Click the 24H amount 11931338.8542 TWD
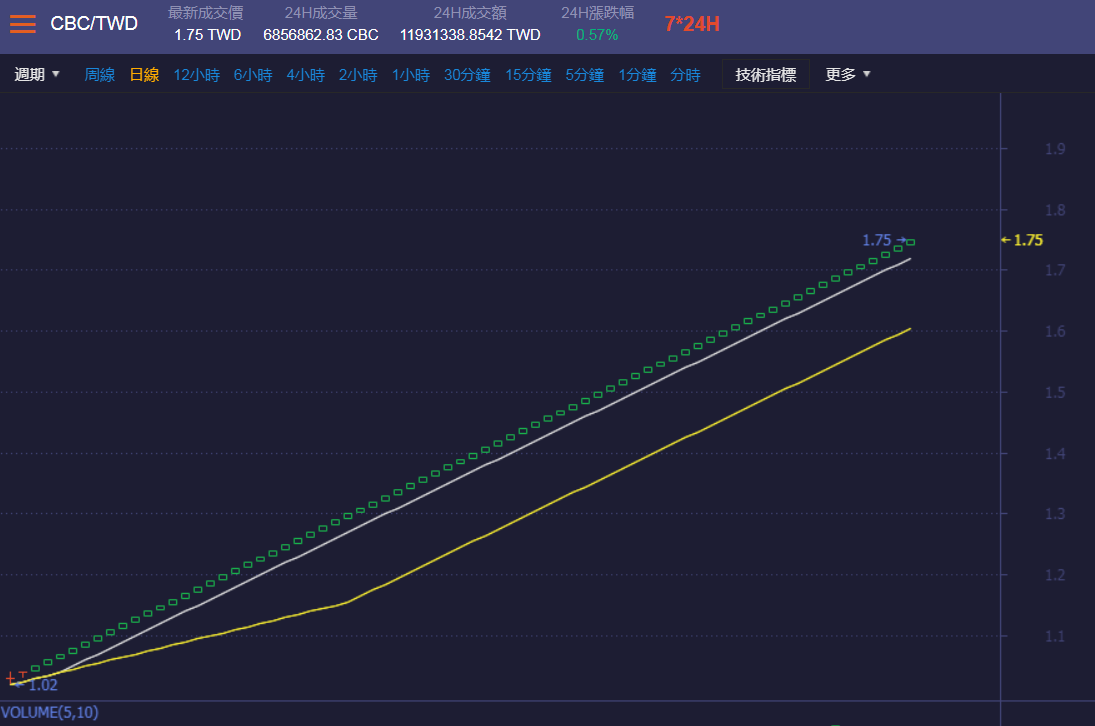The width and height of the screenshot is (1095, 726). click(x=470, y=35)
